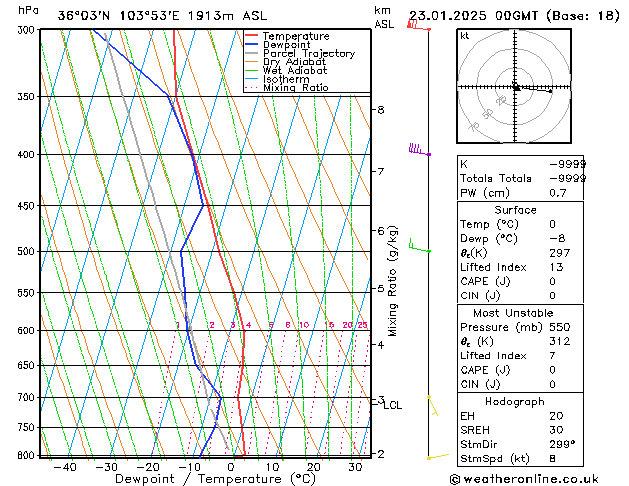
Task: Click the '8' km altitude label
Action: point(381,109)
